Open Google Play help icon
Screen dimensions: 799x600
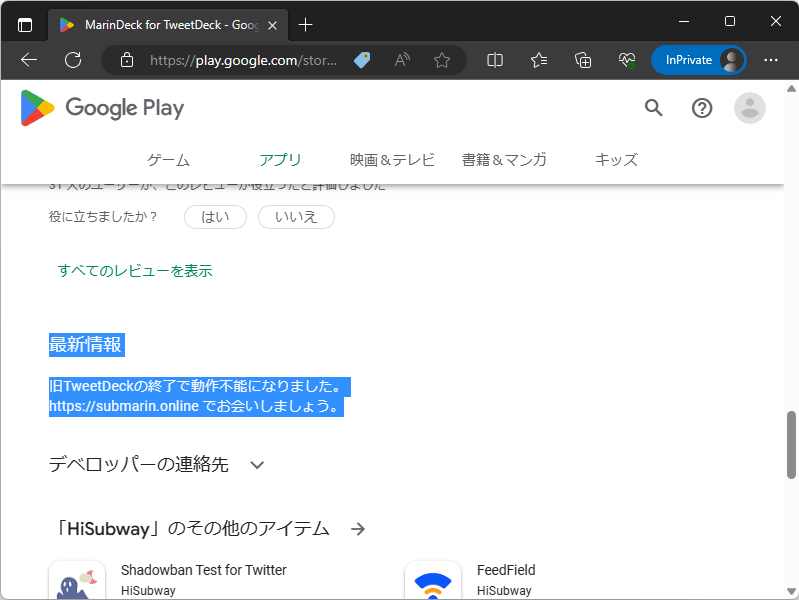click(702, 108)
